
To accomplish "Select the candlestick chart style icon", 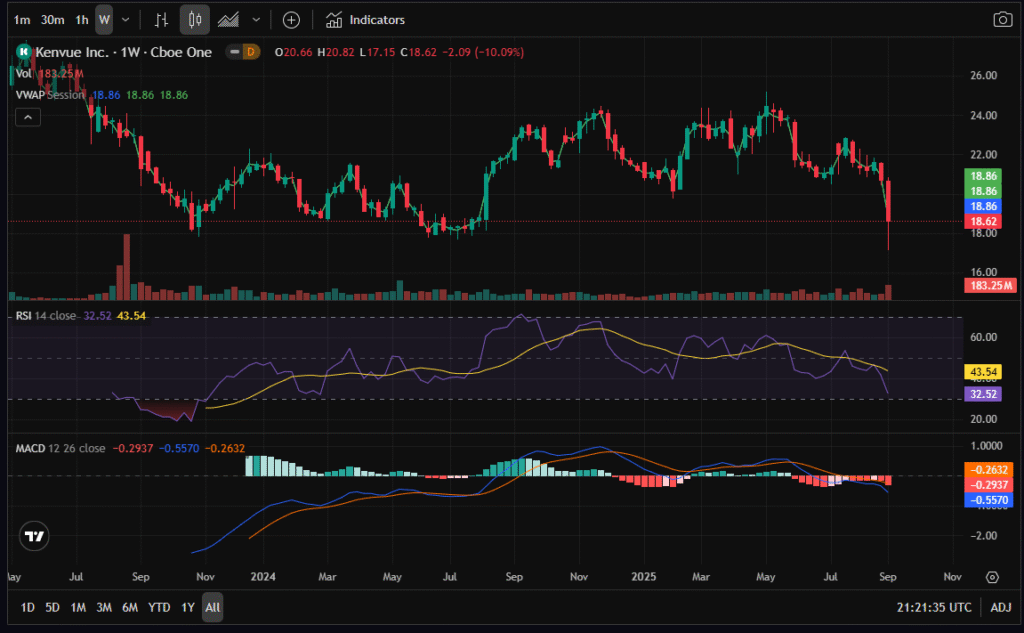I will click(x=195, y=19).
